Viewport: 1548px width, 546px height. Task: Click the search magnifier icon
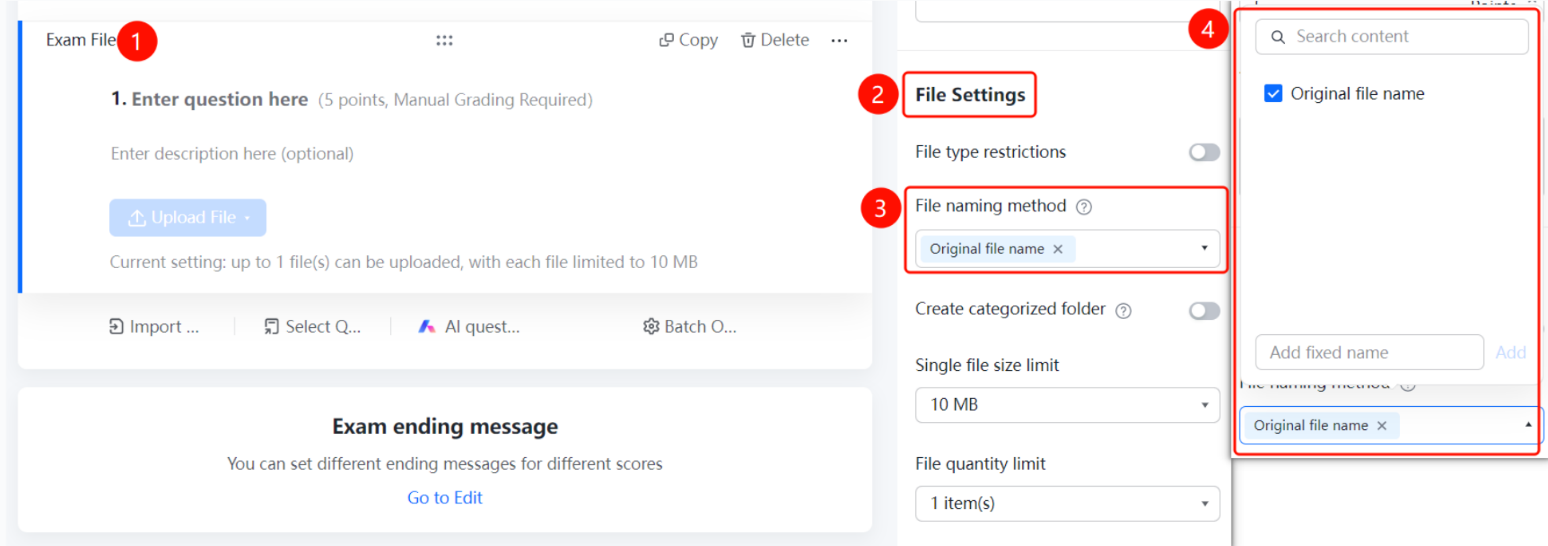click(x=1277, y=37)
